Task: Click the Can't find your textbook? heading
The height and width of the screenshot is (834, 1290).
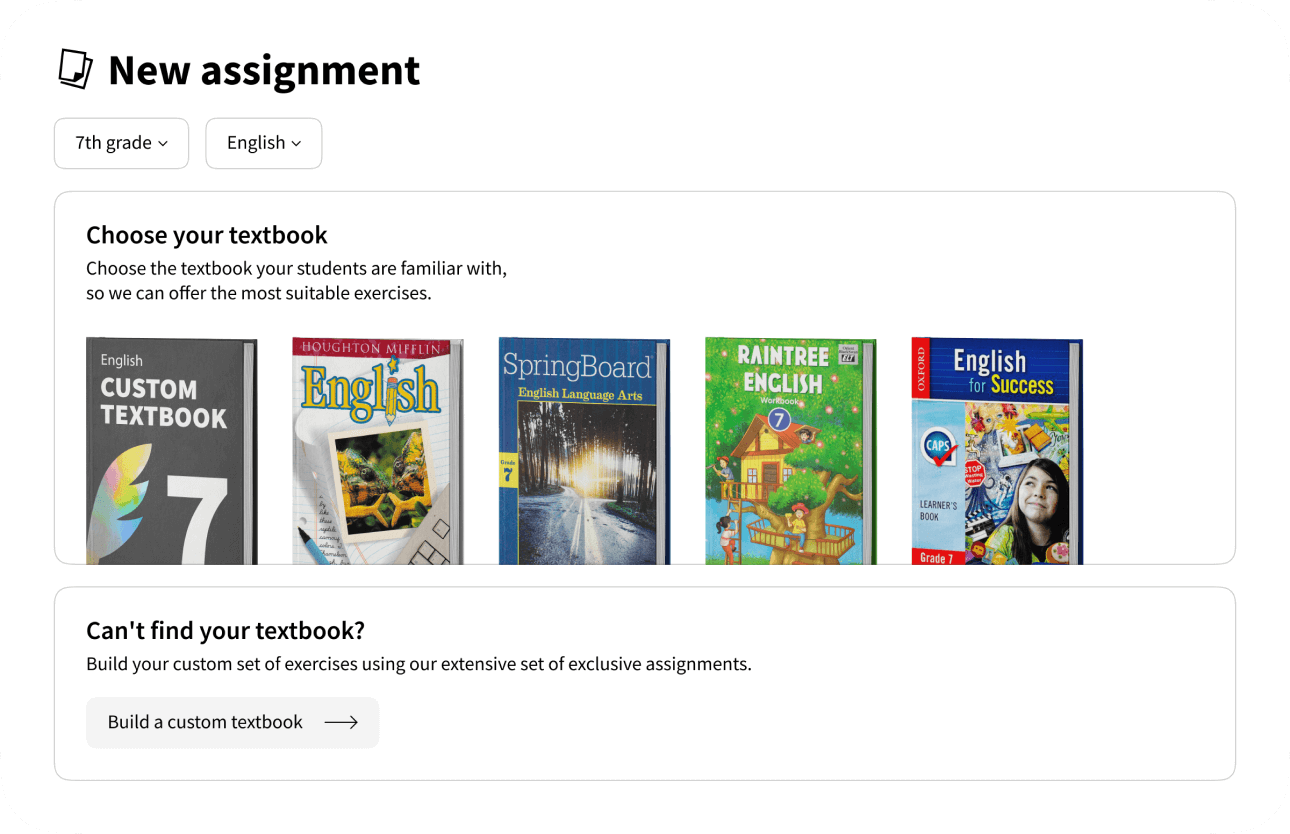Action: pyautogui.click(x=225, y=631)
